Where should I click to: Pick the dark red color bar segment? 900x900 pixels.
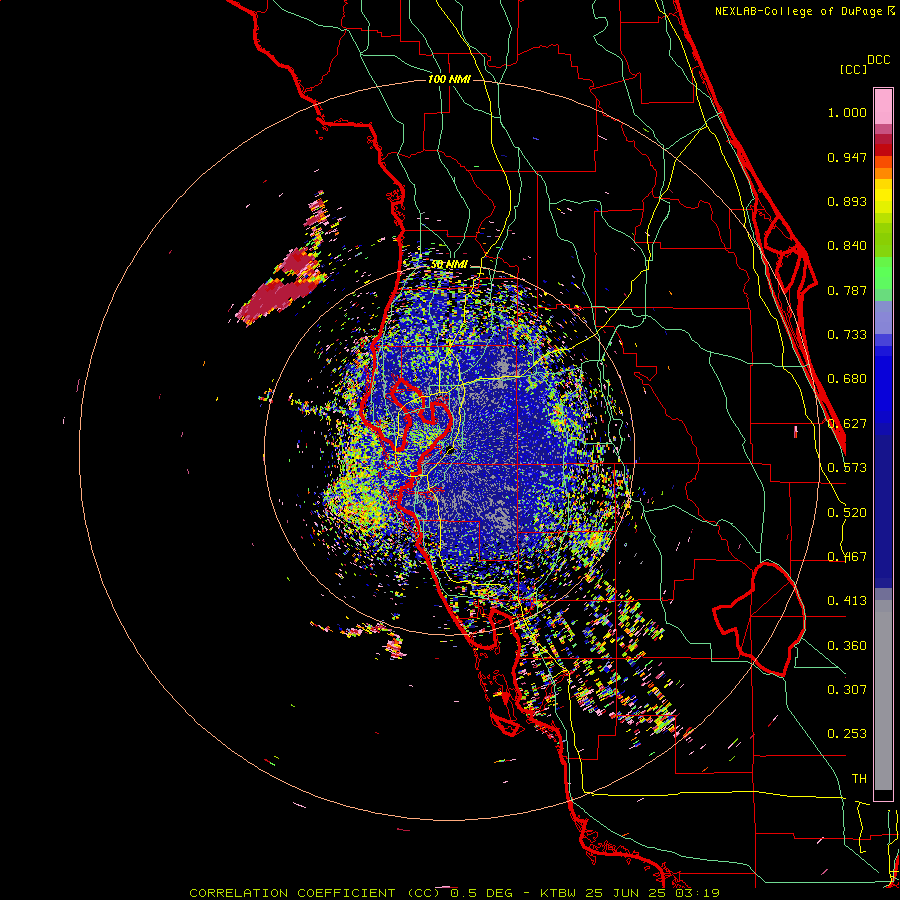tap(883, 150)
